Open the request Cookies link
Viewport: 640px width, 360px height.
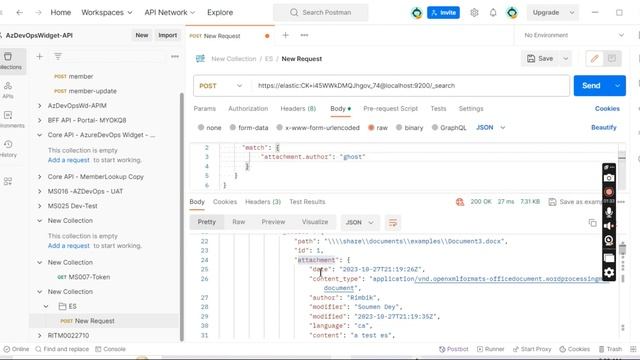pyautogui.click(x=607, y=109)
